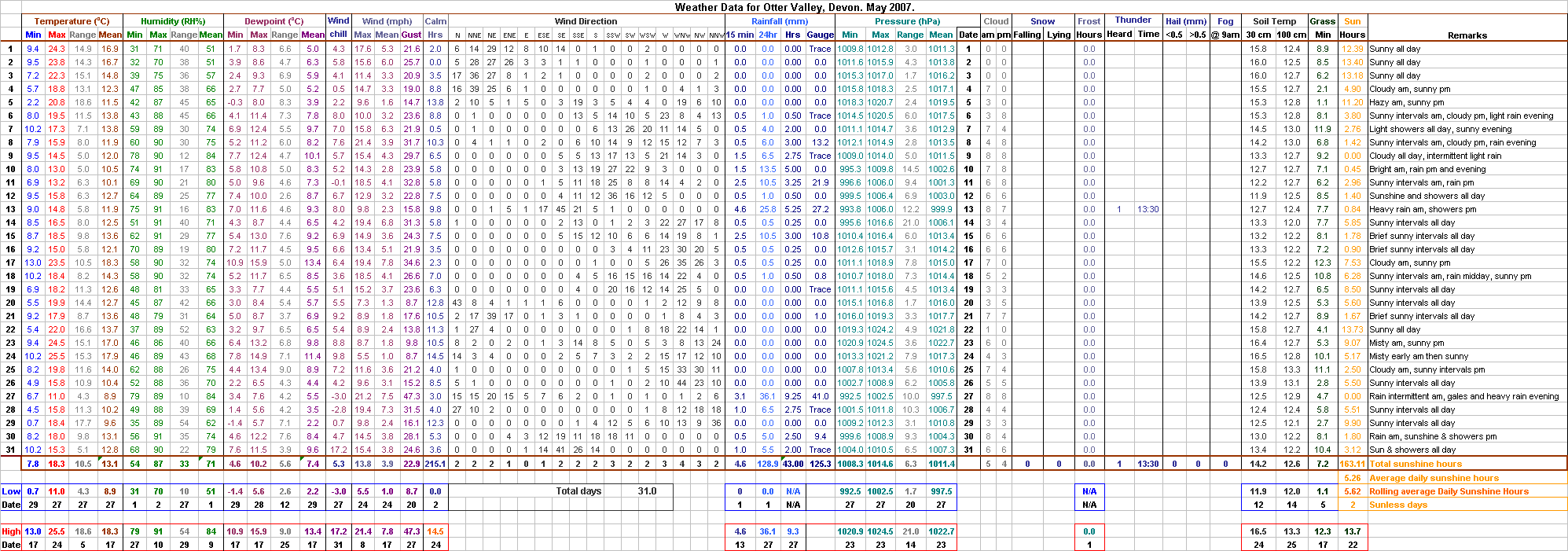Click the '128.9' rainfall 24hr total
The image size is (1568, 551).
[x=767, y=464]
